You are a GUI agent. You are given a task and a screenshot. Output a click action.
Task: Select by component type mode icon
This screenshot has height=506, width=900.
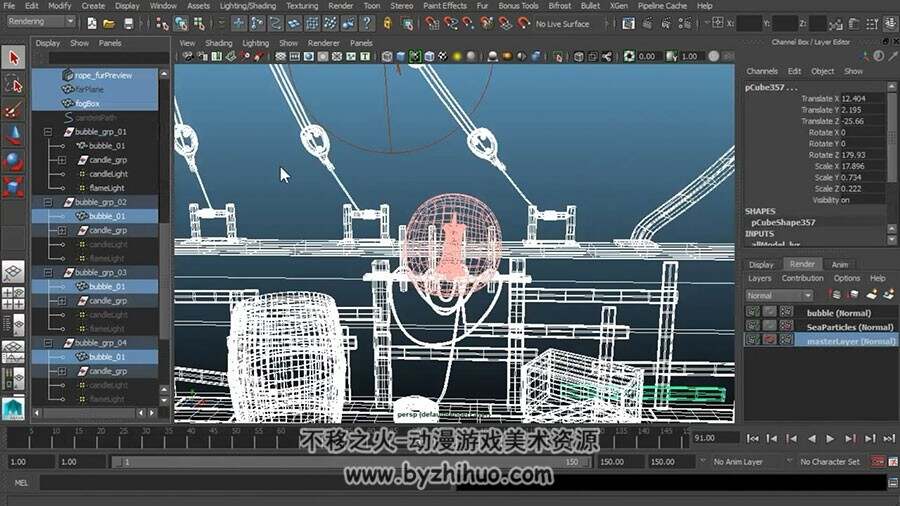tap(199, 24)
